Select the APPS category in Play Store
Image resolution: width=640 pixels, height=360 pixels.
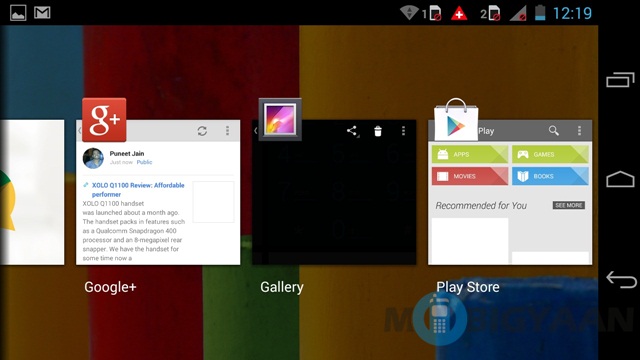pos(470,154)
